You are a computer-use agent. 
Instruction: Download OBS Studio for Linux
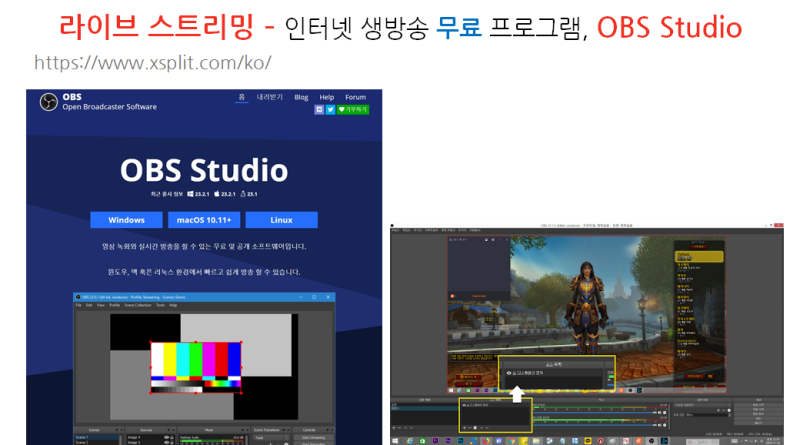pos(282,220)
